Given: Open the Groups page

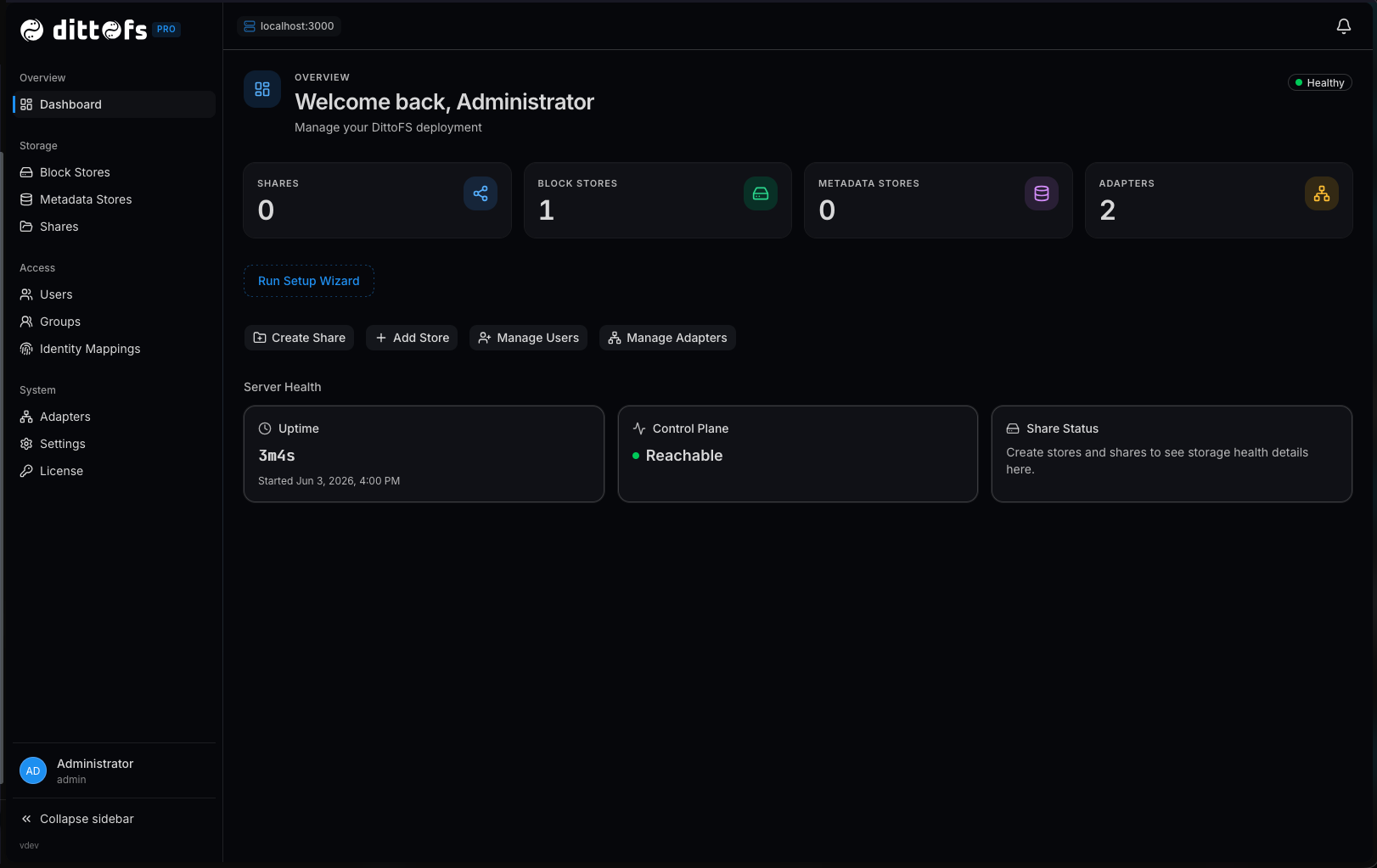Looking at the screenshot, I should click(115, 322).
